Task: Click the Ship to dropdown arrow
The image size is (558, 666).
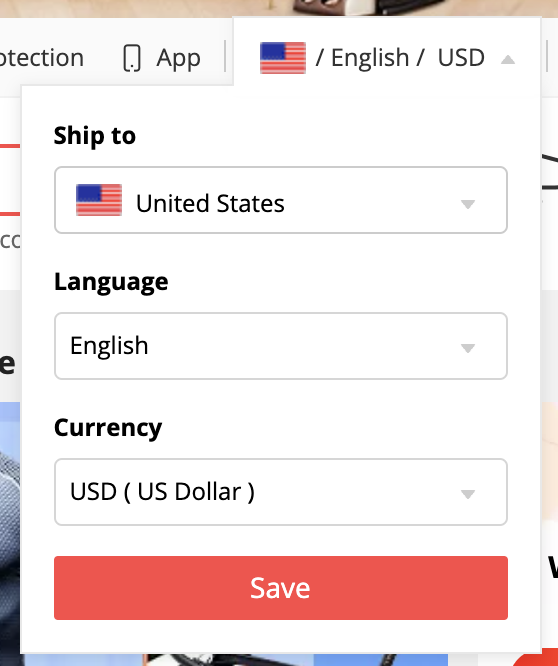Action: [468, 204]
